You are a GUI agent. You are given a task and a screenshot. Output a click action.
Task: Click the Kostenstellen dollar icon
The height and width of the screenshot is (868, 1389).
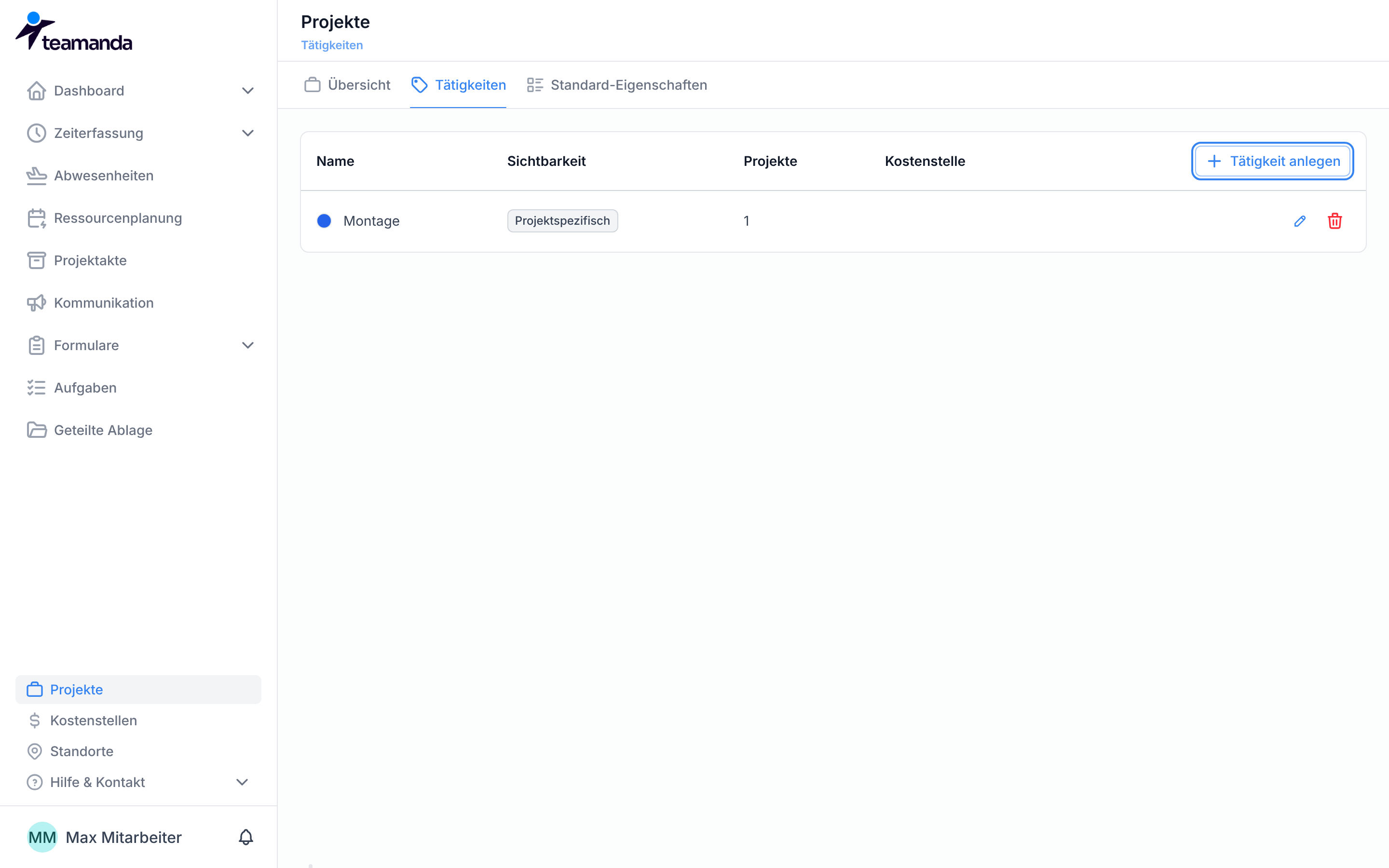coord(34,720)
